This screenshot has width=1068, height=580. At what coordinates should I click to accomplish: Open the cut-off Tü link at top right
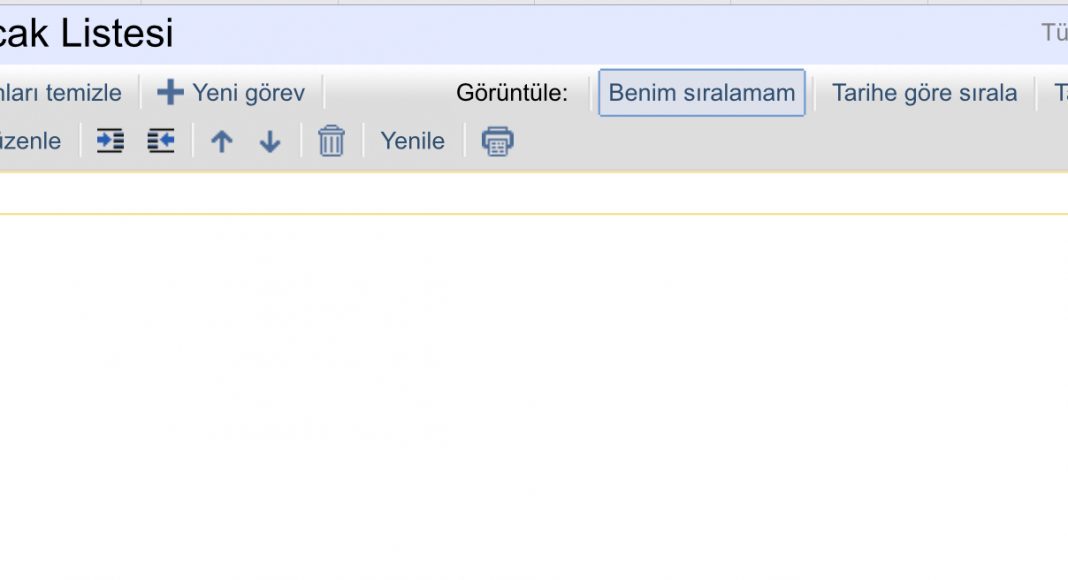(x=1054, y=32)
